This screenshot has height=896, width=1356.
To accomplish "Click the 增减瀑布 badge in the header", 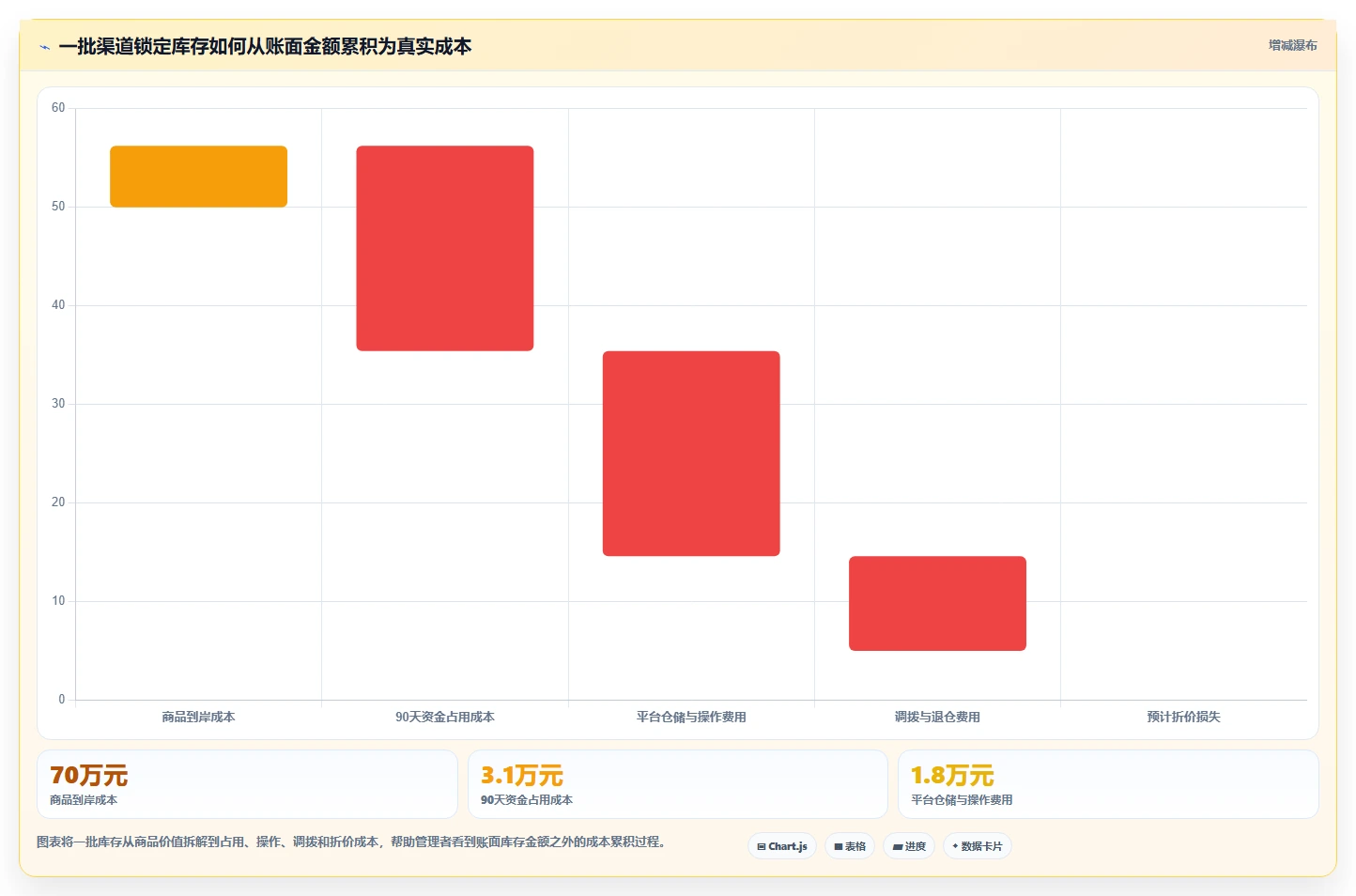I will [x=1292, y=45].
